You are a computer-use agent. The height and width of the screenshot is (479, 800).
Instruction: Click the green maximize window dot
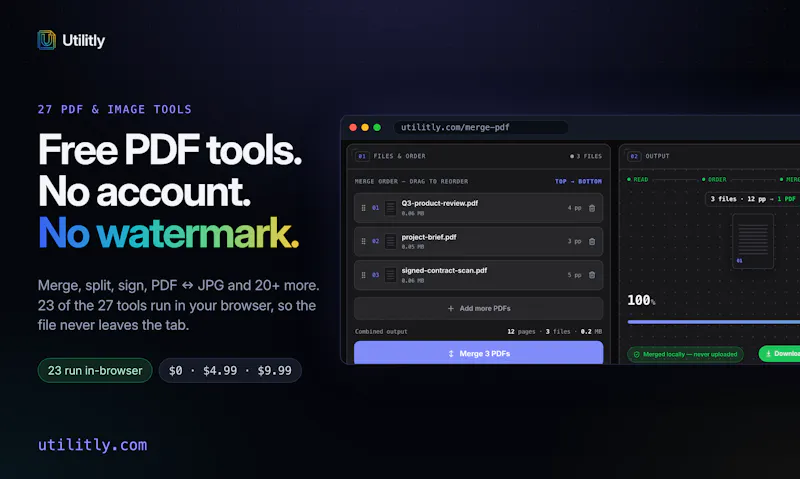[x=377, y=128]
